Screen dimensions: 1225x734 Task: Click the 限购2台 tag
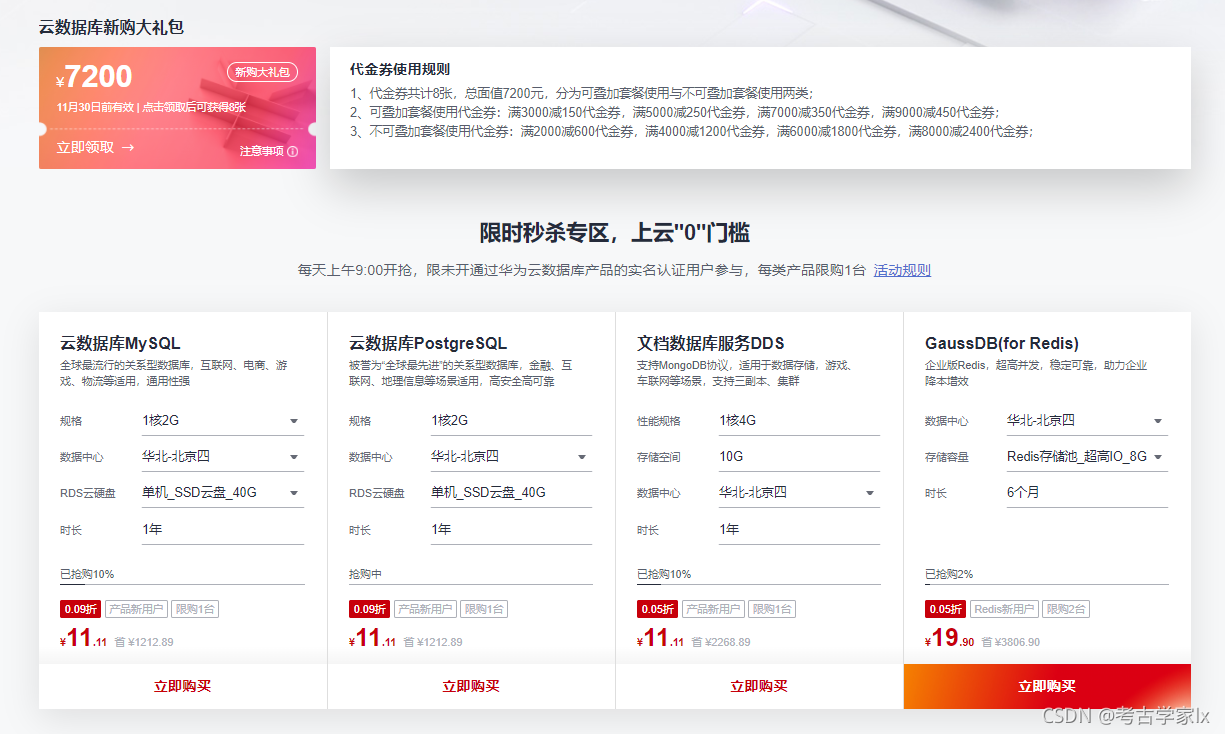[1067, 609]
